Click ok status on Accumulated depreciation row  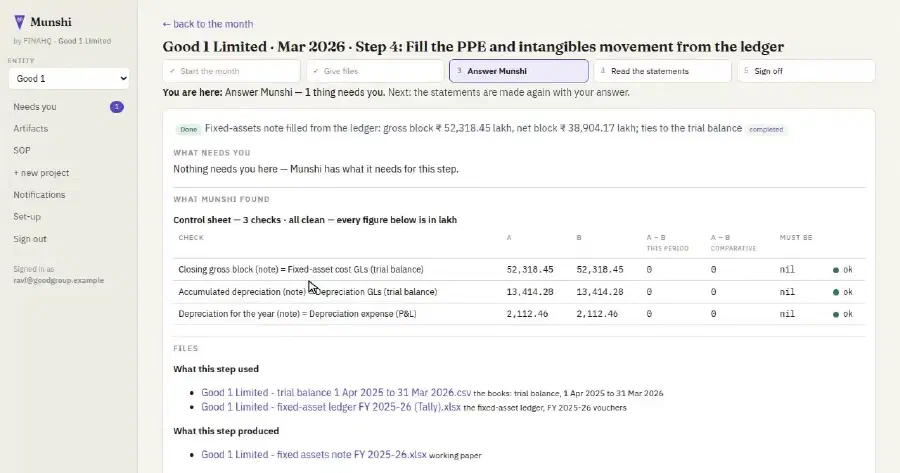[843, 292]
